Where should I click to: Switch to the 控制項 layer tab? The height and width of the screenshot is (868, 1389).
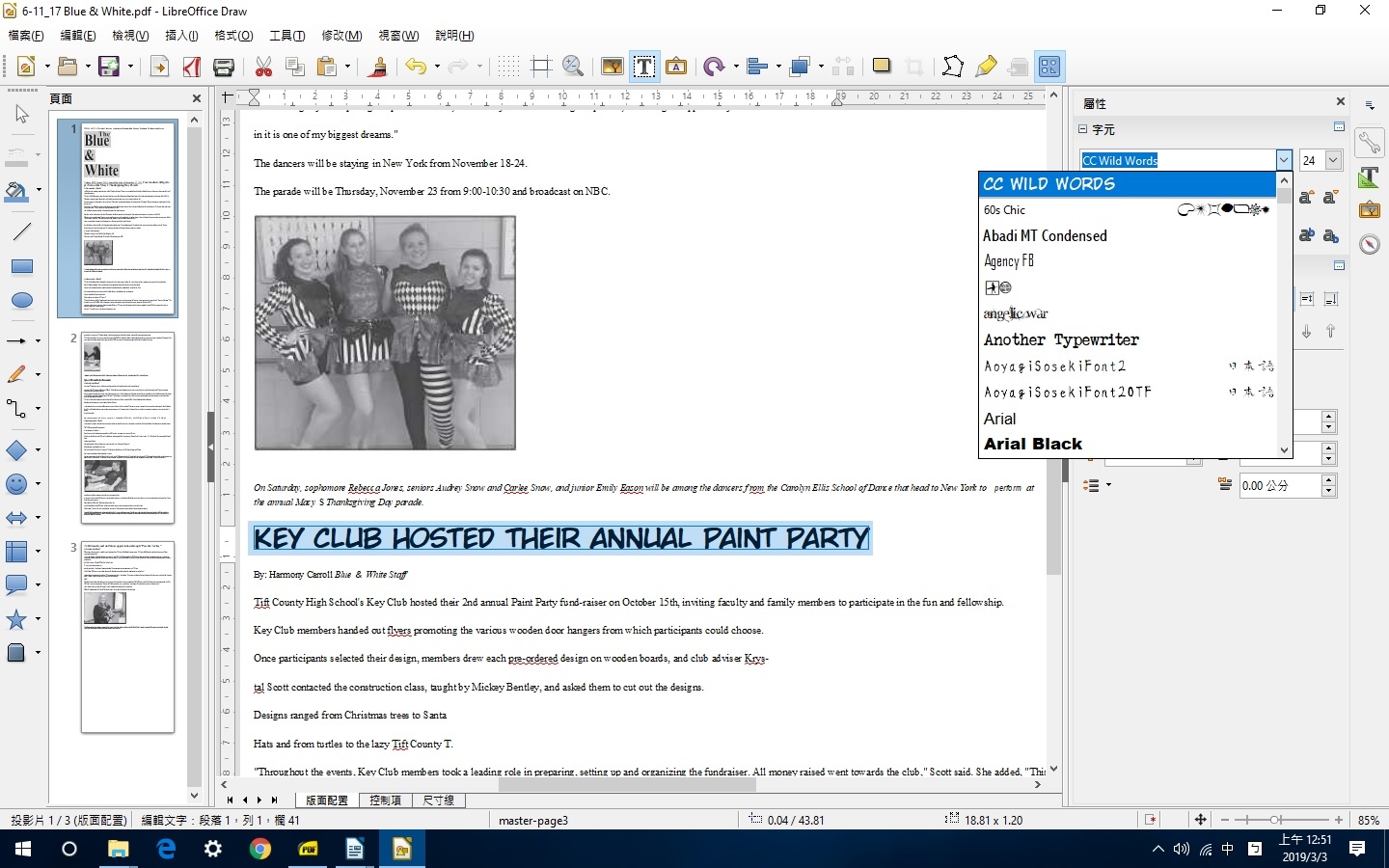(x=386, y=800)
